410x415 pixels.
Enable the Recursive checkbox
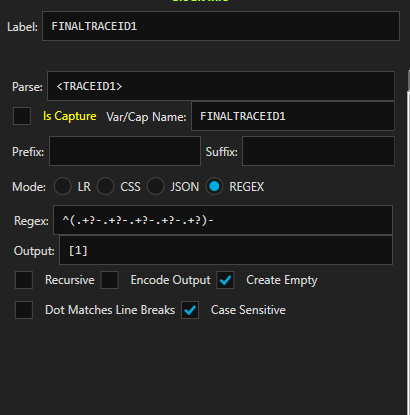[x=24, y=280]
